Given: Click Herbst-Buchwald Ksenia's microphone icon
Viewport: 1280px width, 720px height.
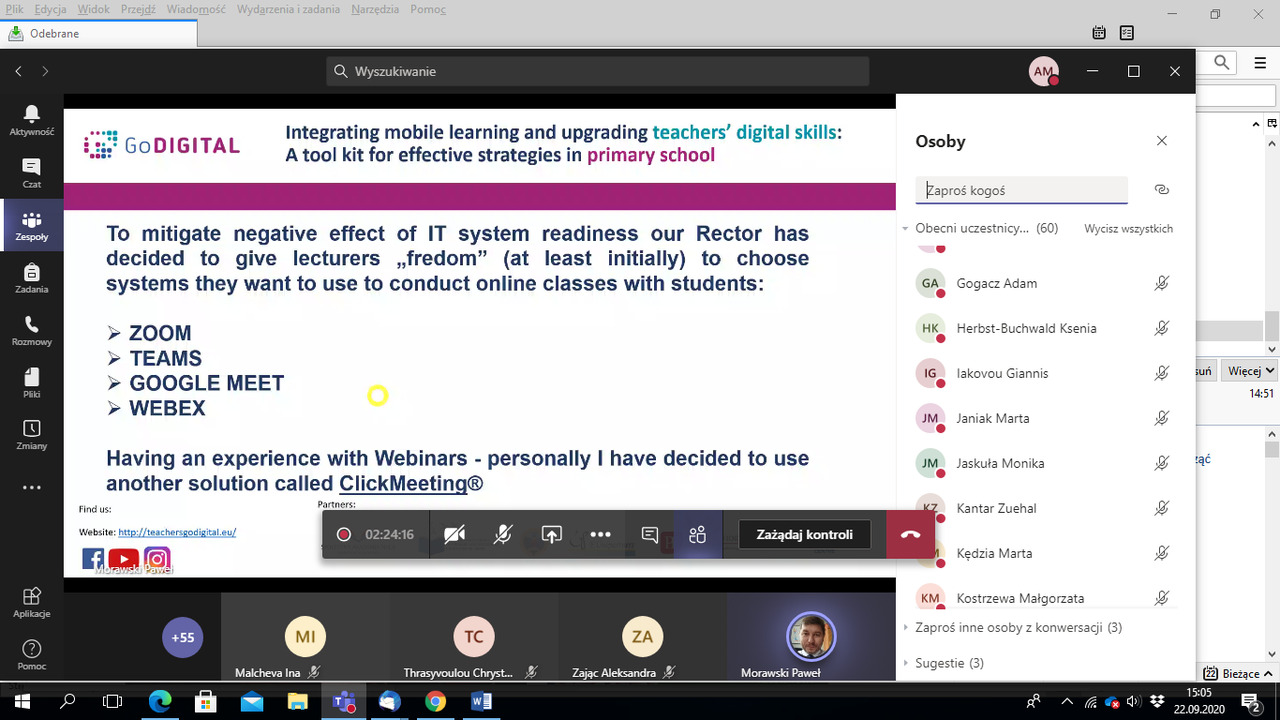Looking at the screenshot, I should (1162, 328).
